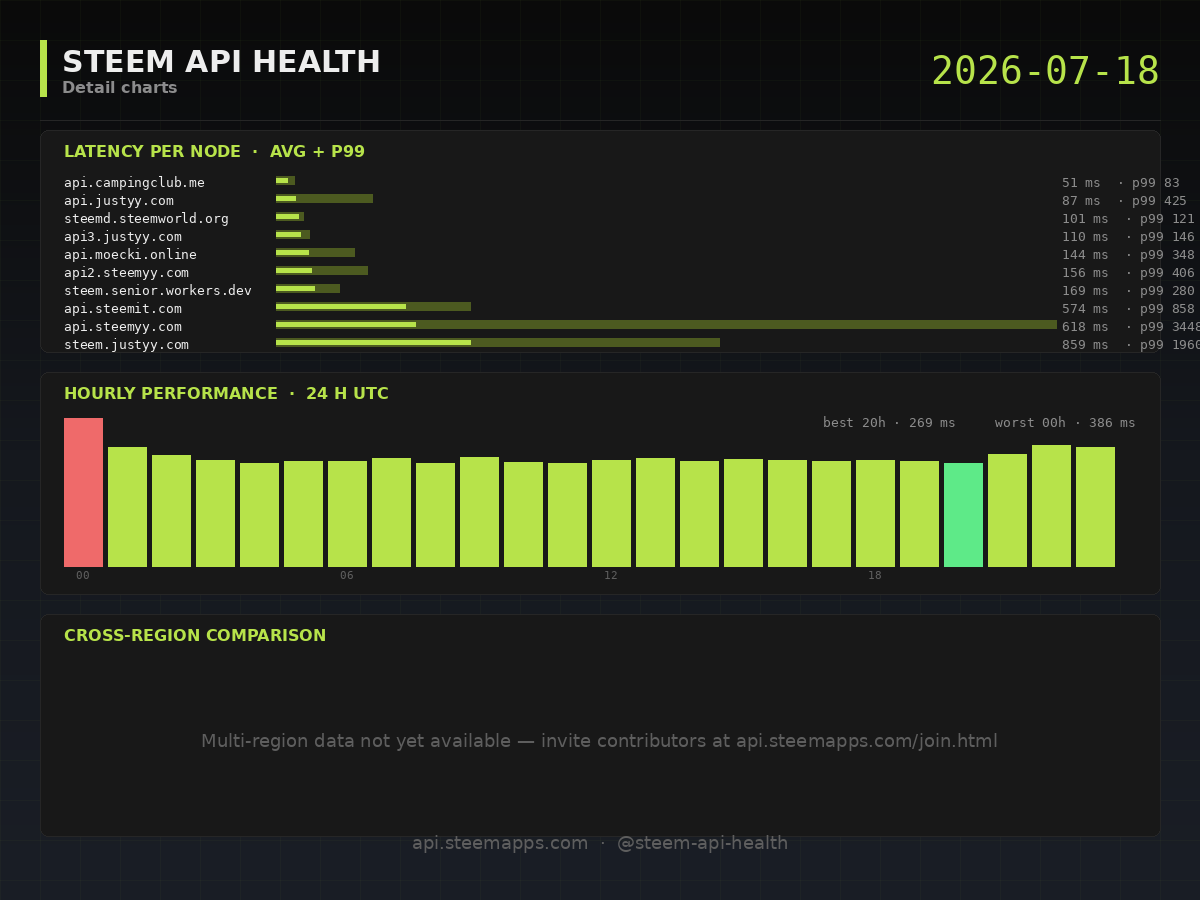Click the Detail charts subtitle
The image size is (1200, 900).
tap(120, 88)
